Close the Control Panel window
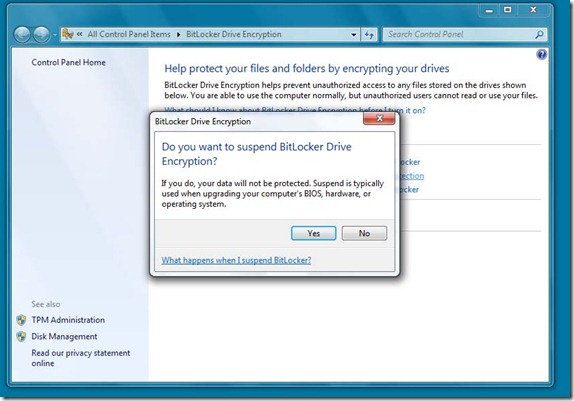Image resolution: width=574 pixels, height=401 pixels. coord(533,10)
